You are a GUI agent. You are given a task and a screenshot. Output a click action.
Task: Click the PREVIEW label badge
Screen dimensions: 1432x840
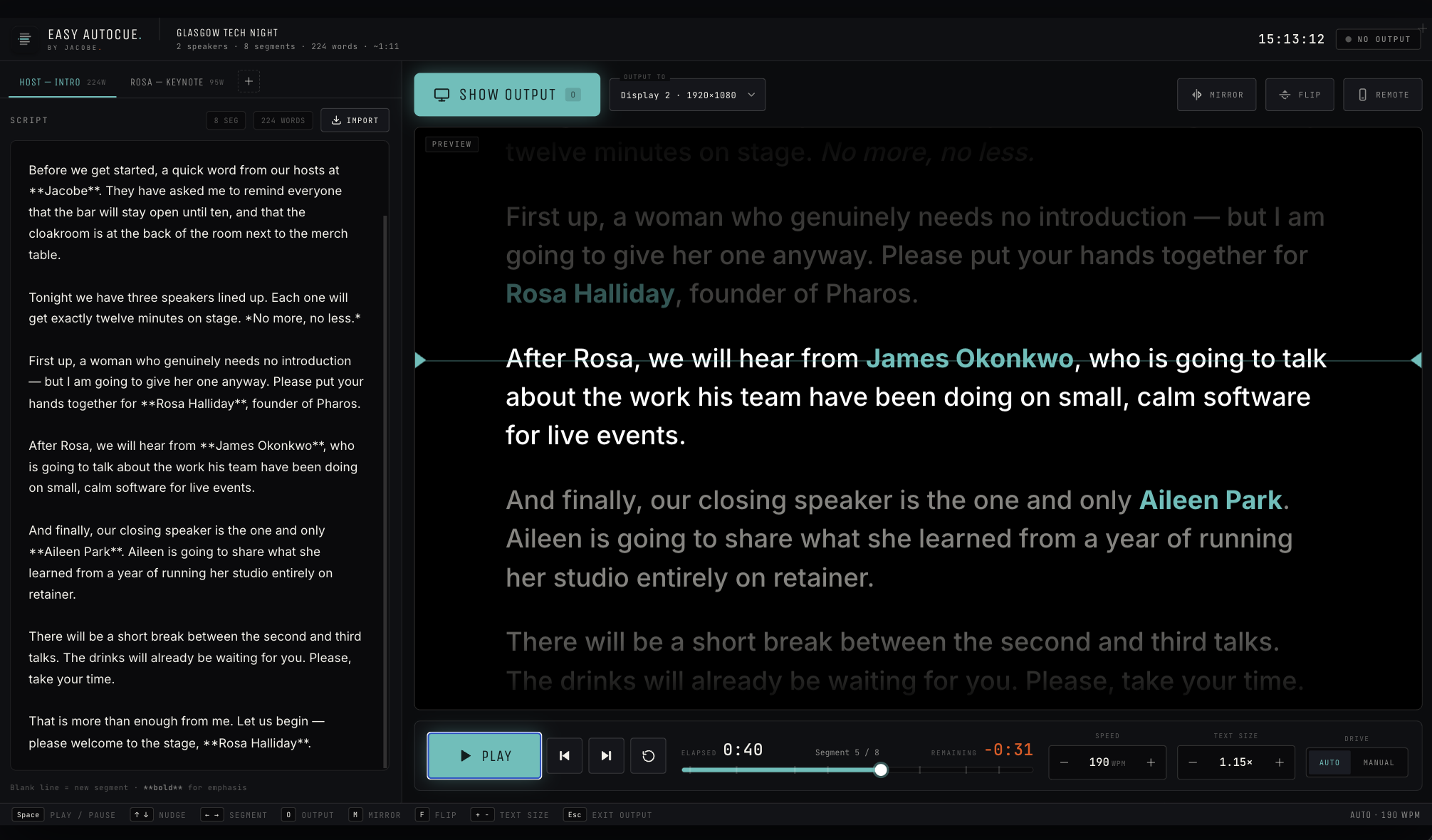(451, 144)
